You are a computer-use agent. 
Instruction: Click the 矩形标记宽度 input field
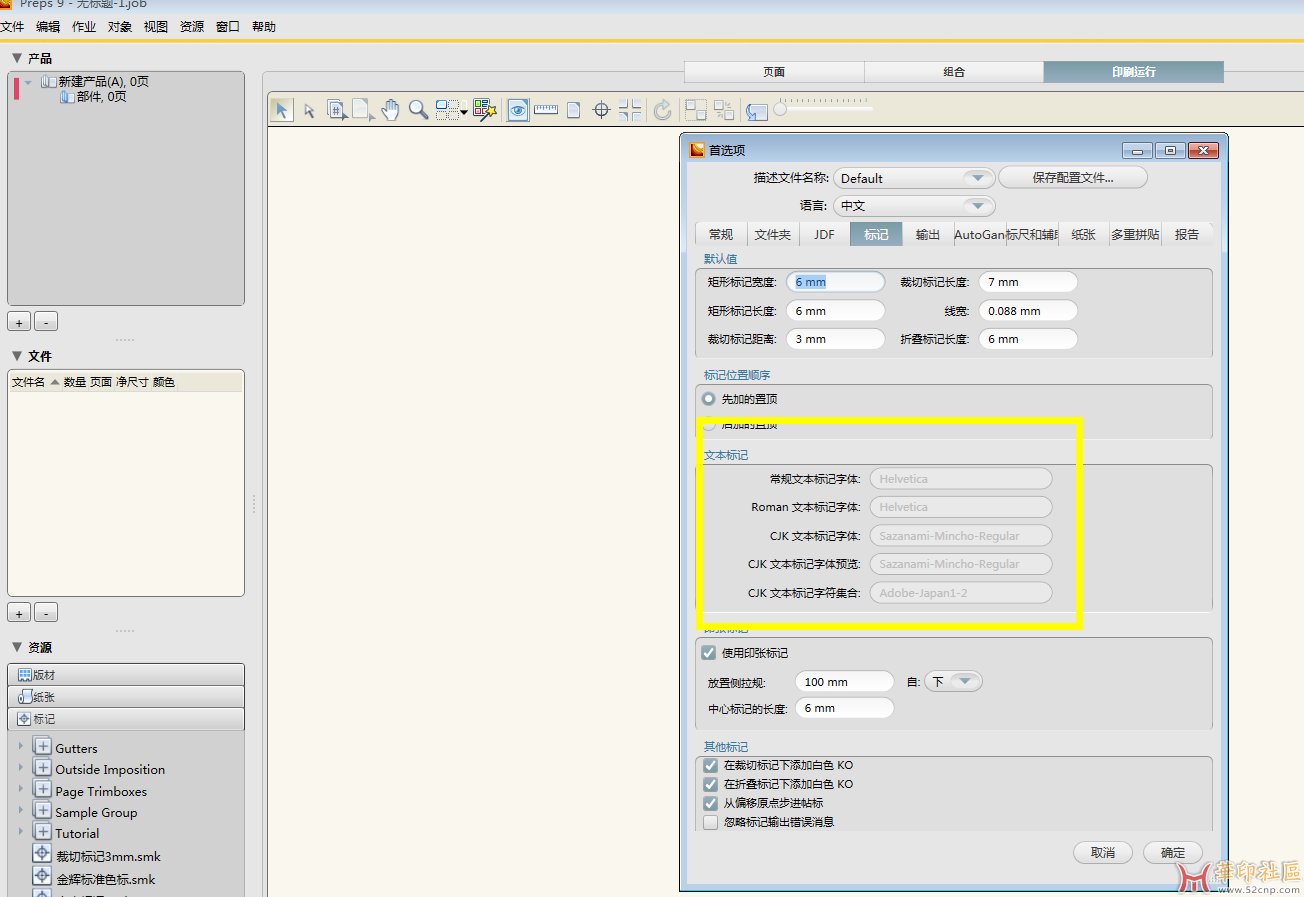click(836, 282)
